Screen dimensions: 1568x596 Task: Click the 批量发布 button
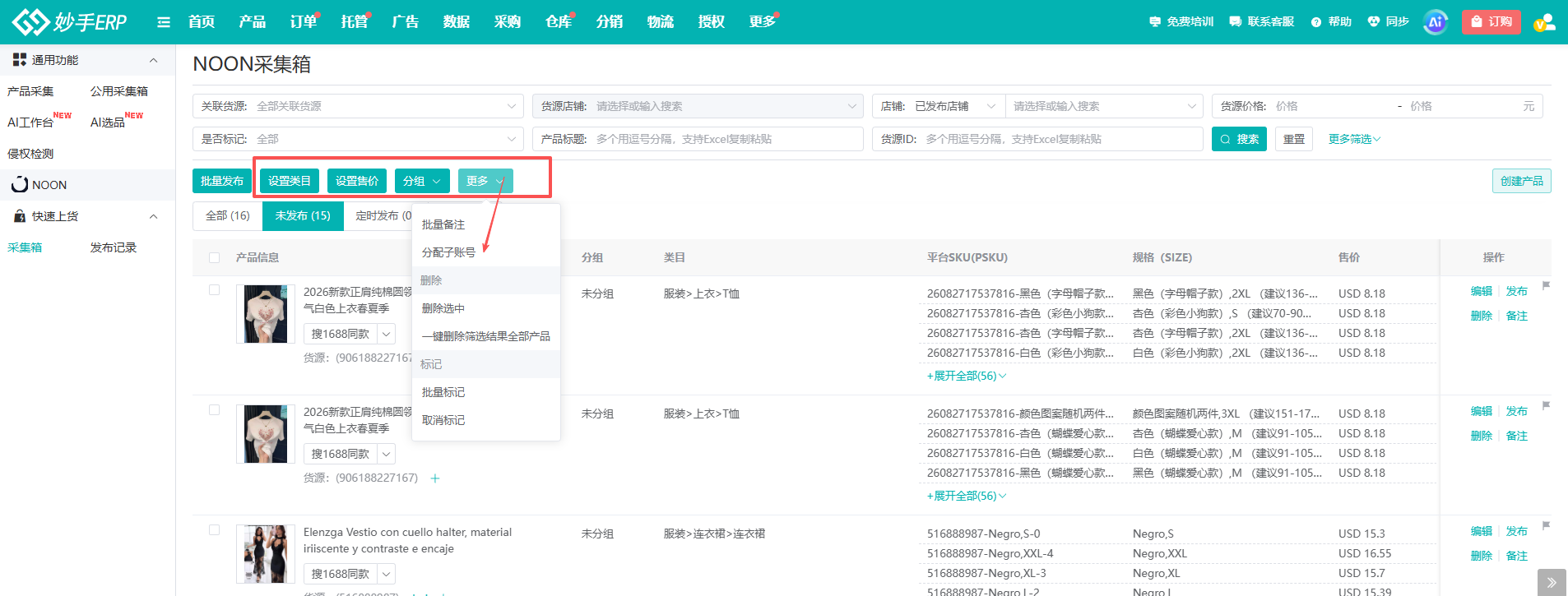point(222,181)
